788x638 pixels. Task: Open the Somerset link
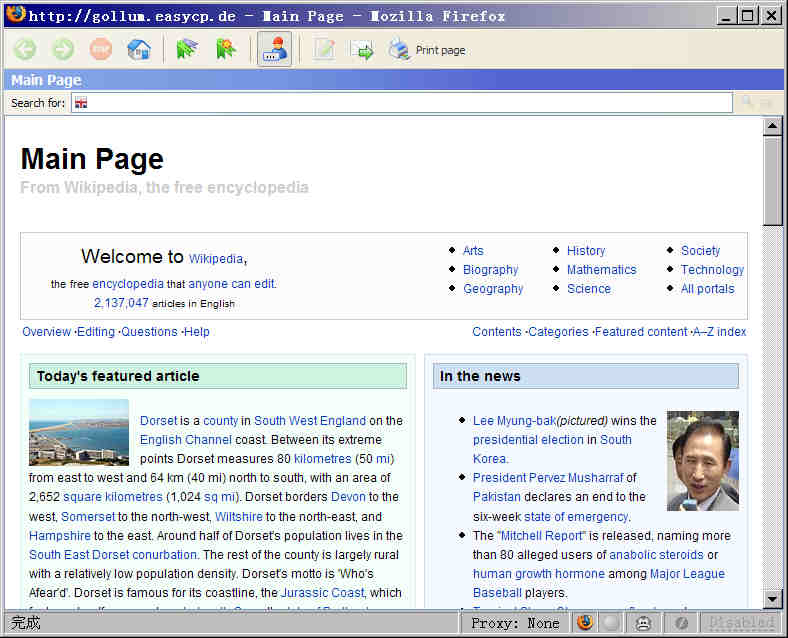(x=88, y=517)
